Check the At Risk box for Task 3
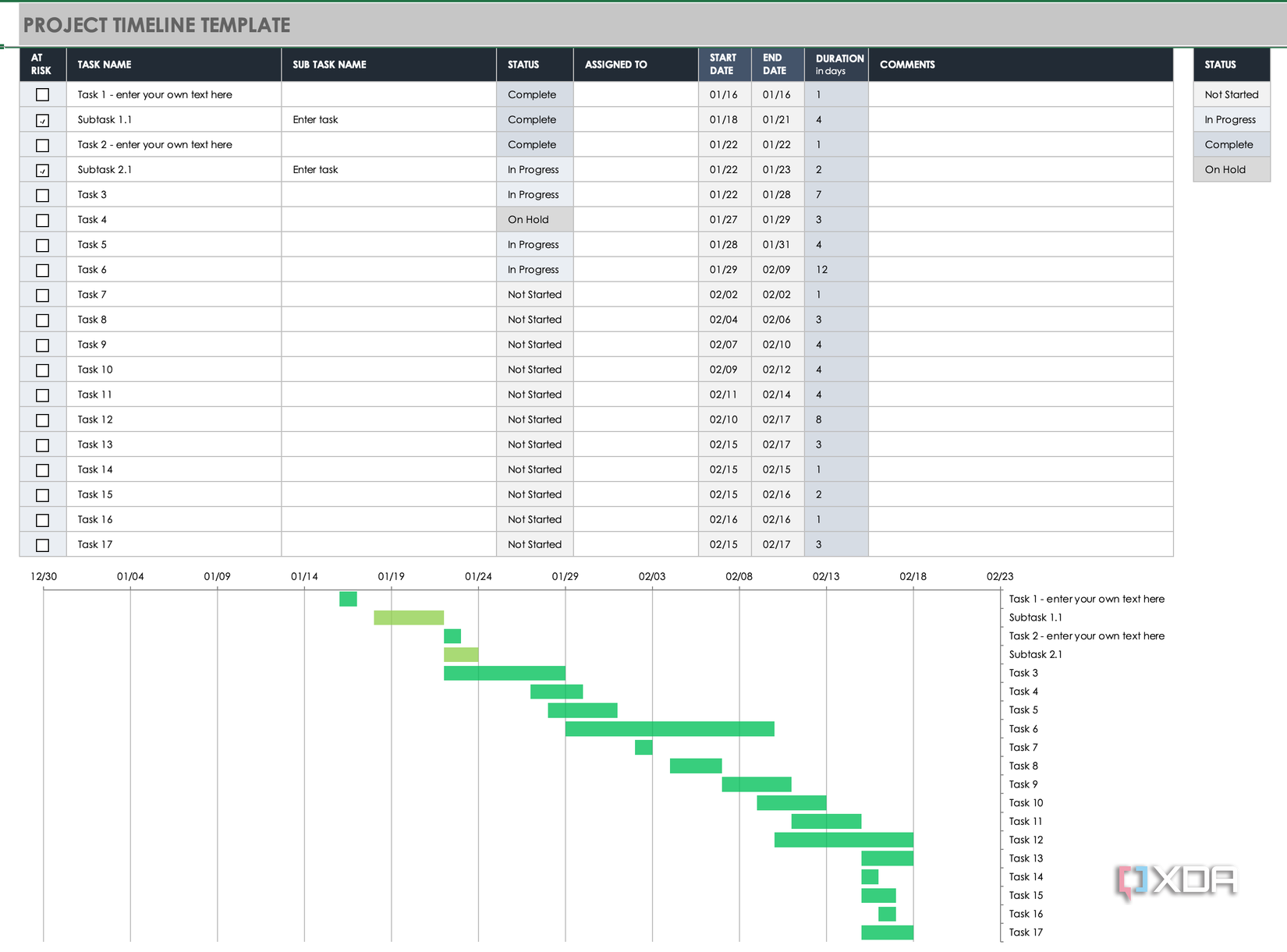The width and height of the screenshot is (1287, 952). point(42,195)
